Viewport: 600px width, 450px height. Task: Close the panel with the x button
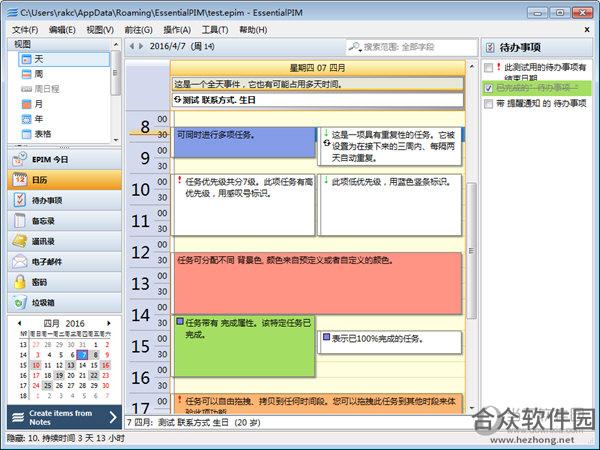pos(587,29)
